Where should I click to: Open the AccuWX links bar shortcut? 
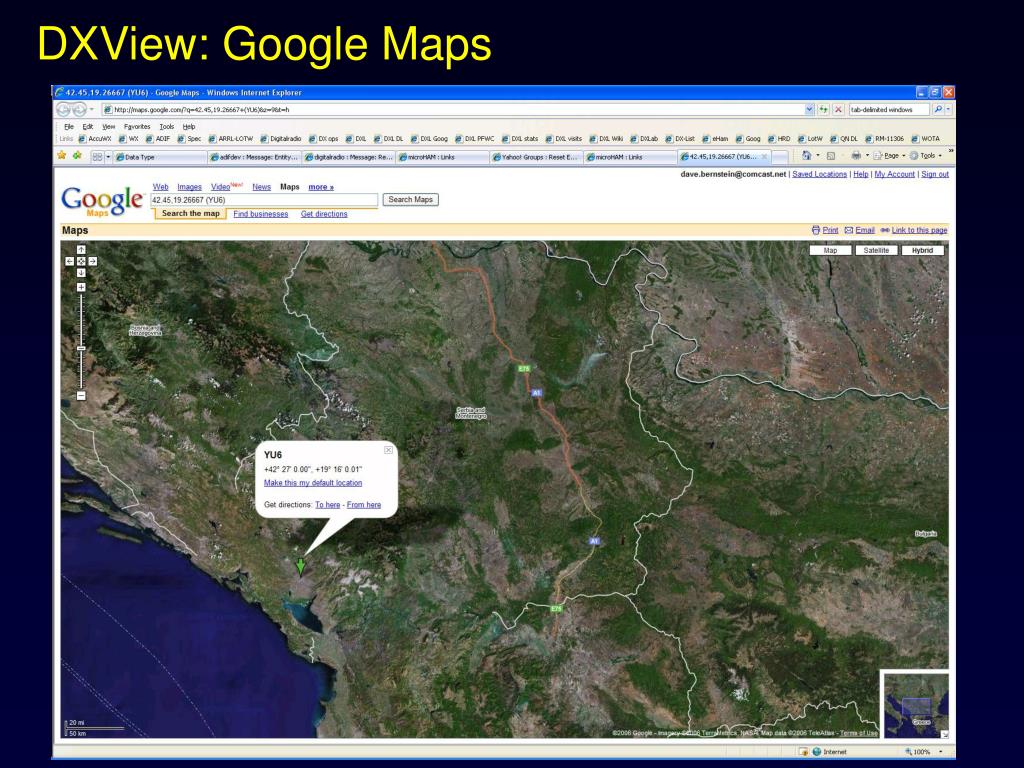tap(95, 138)
